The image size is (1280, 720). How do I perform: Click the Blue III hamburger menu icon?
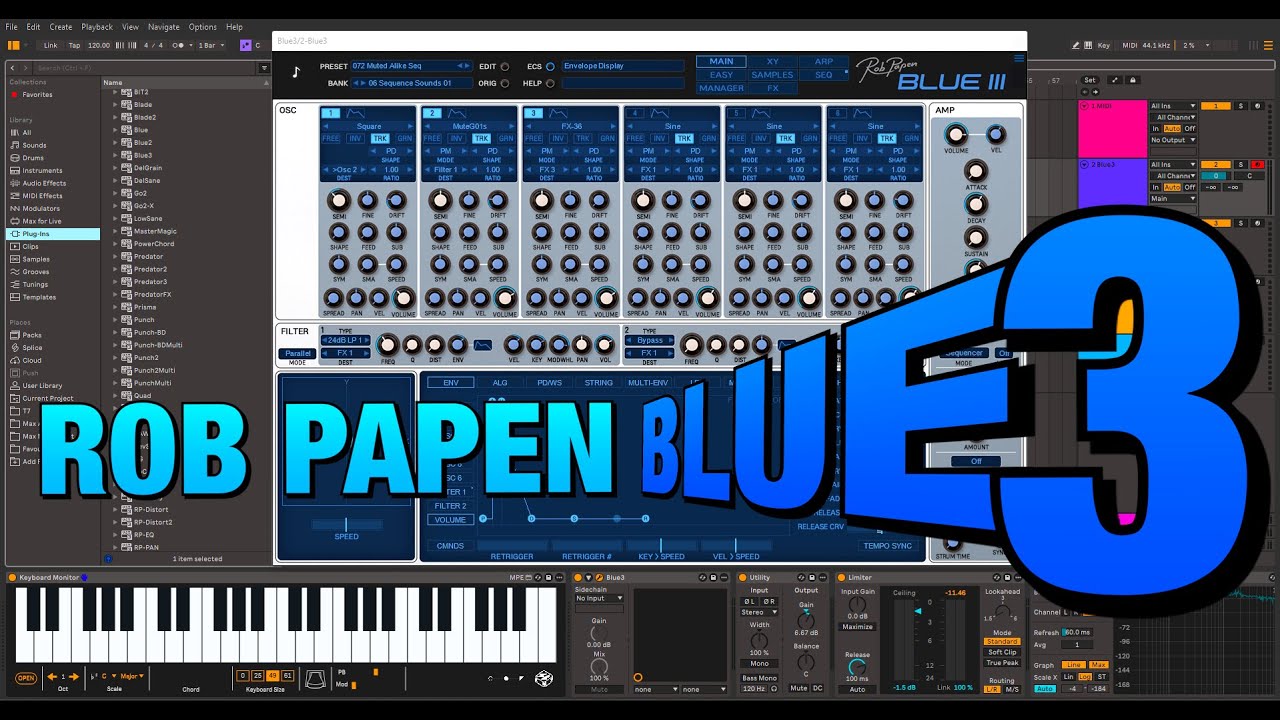point(1019,59)
